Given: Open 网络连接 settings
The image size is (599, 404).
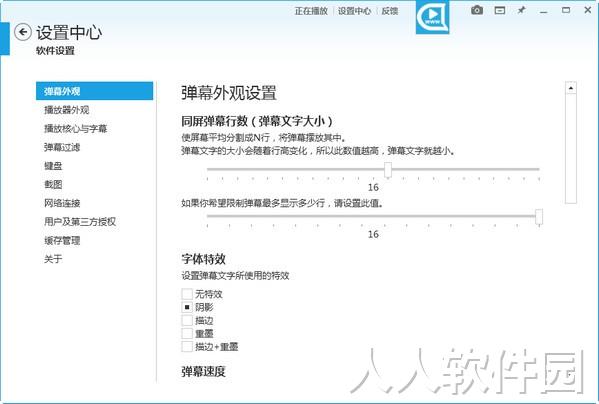Looking at the screenshot, I should pos(62,203).
